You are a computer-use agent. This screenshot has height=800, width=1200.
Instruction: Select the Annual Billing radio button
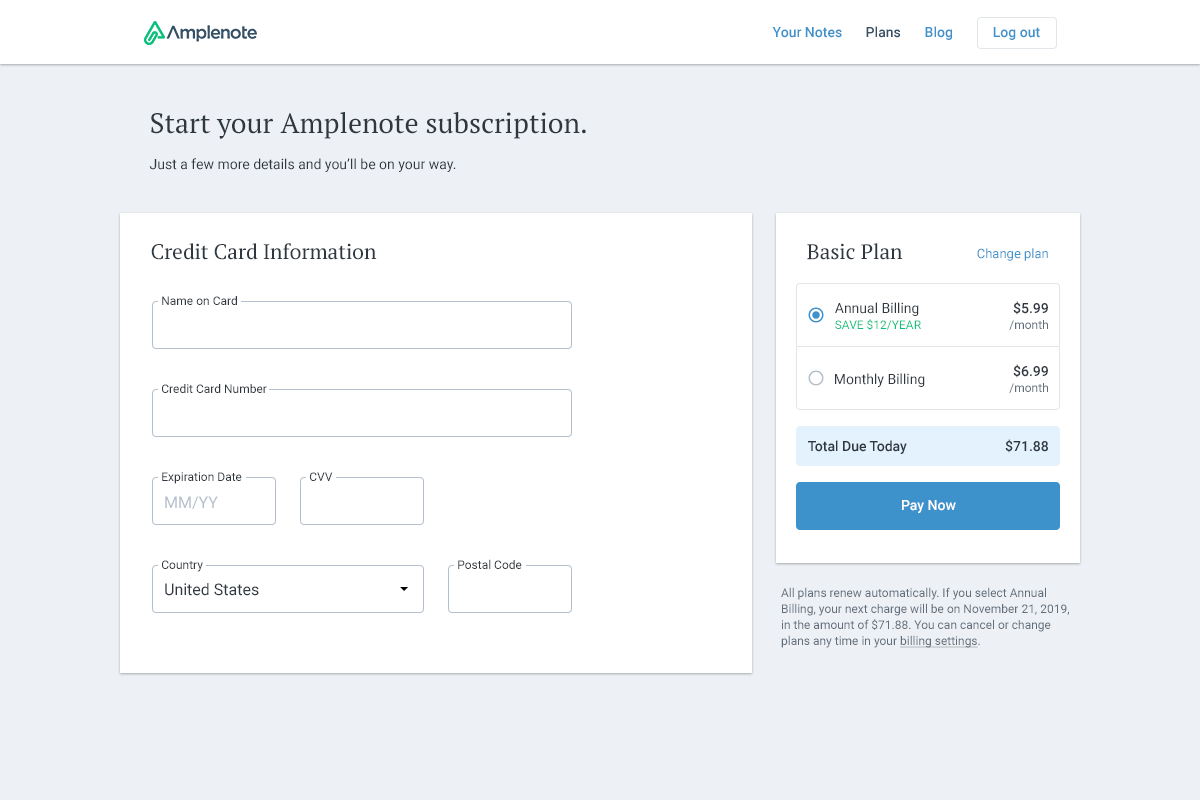(x=816, y=315)
